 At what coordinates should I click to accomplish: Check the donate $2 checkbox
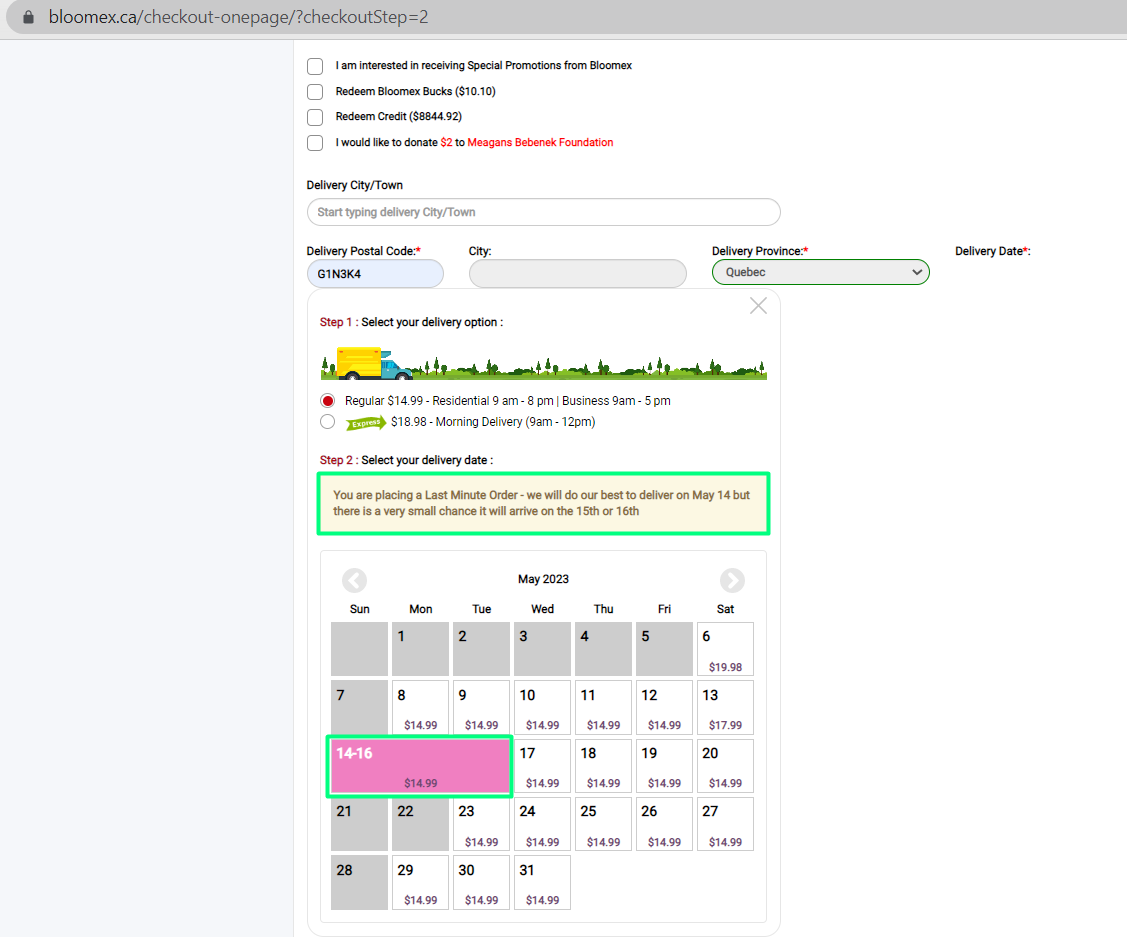(x=315, y=143)
